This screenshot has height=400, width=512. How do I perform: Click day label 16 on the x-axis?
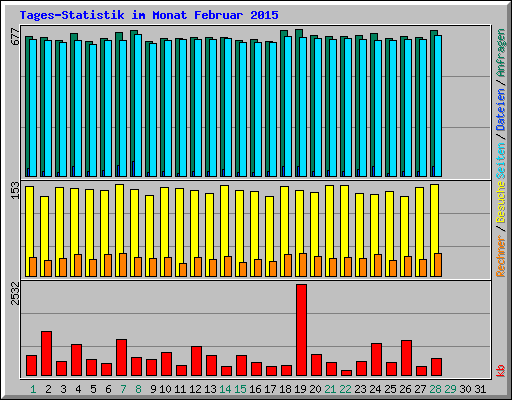(x=255, y=389)
